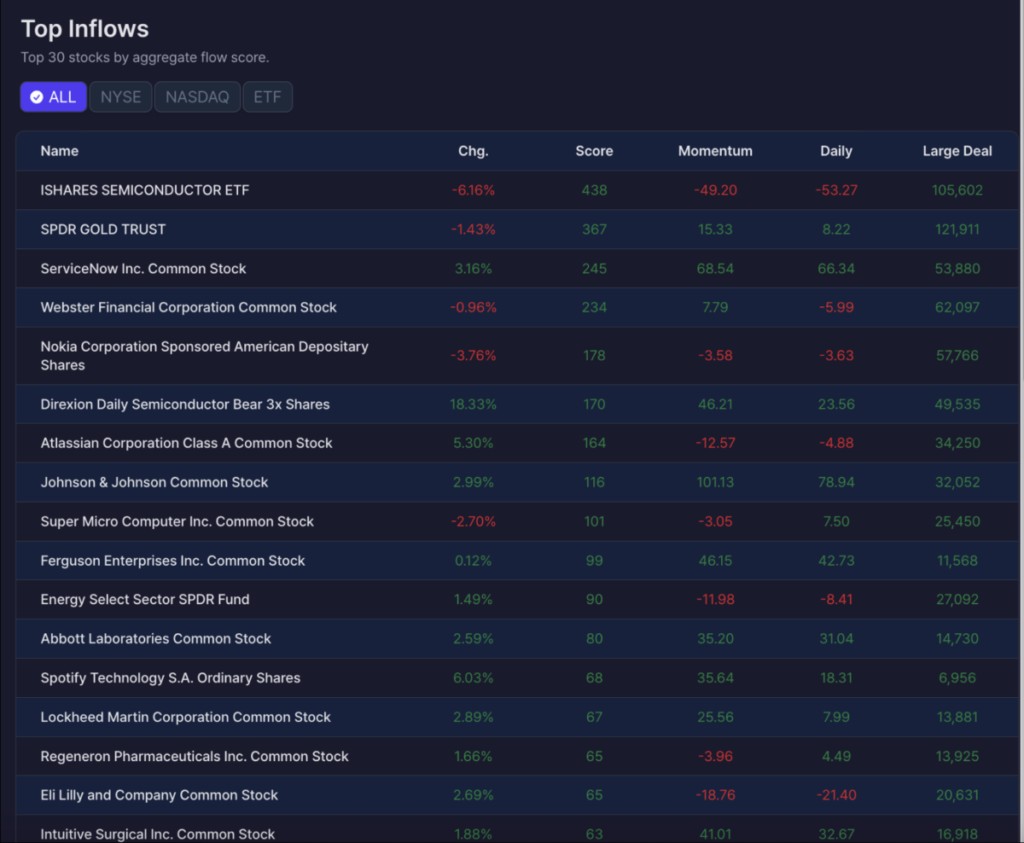This screenshot has width=1024, height=843.
Task: Sort by Large Deal column header
Action: 957,151
